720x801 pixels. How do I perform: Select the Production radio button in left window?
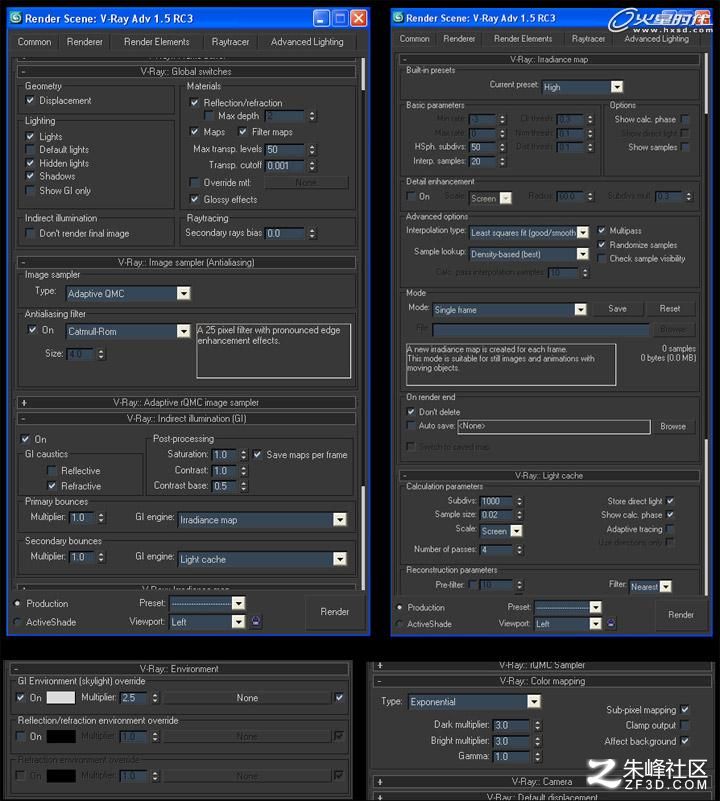pos(17,603)
